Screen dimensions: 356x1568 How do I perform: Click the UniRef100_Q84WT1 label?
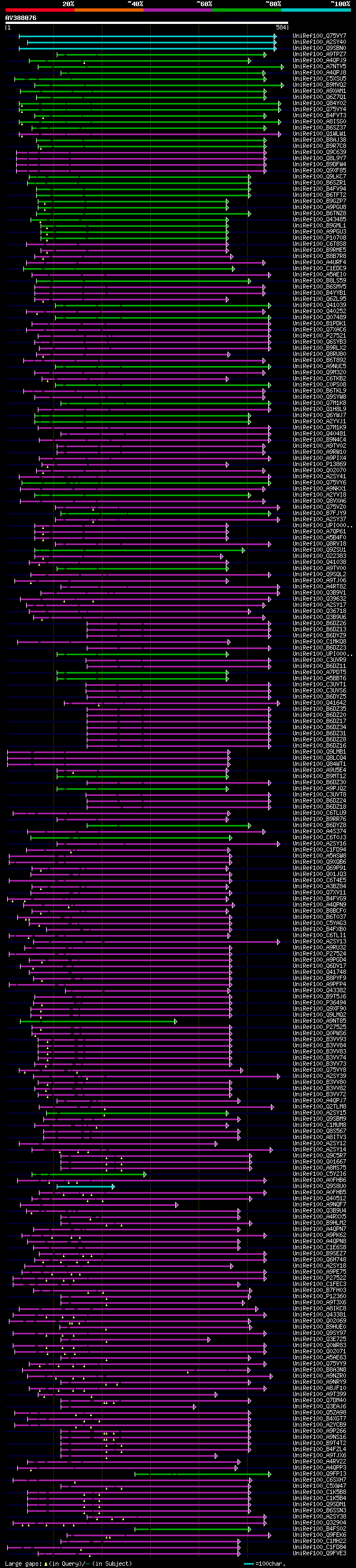(x=319, y=764)
